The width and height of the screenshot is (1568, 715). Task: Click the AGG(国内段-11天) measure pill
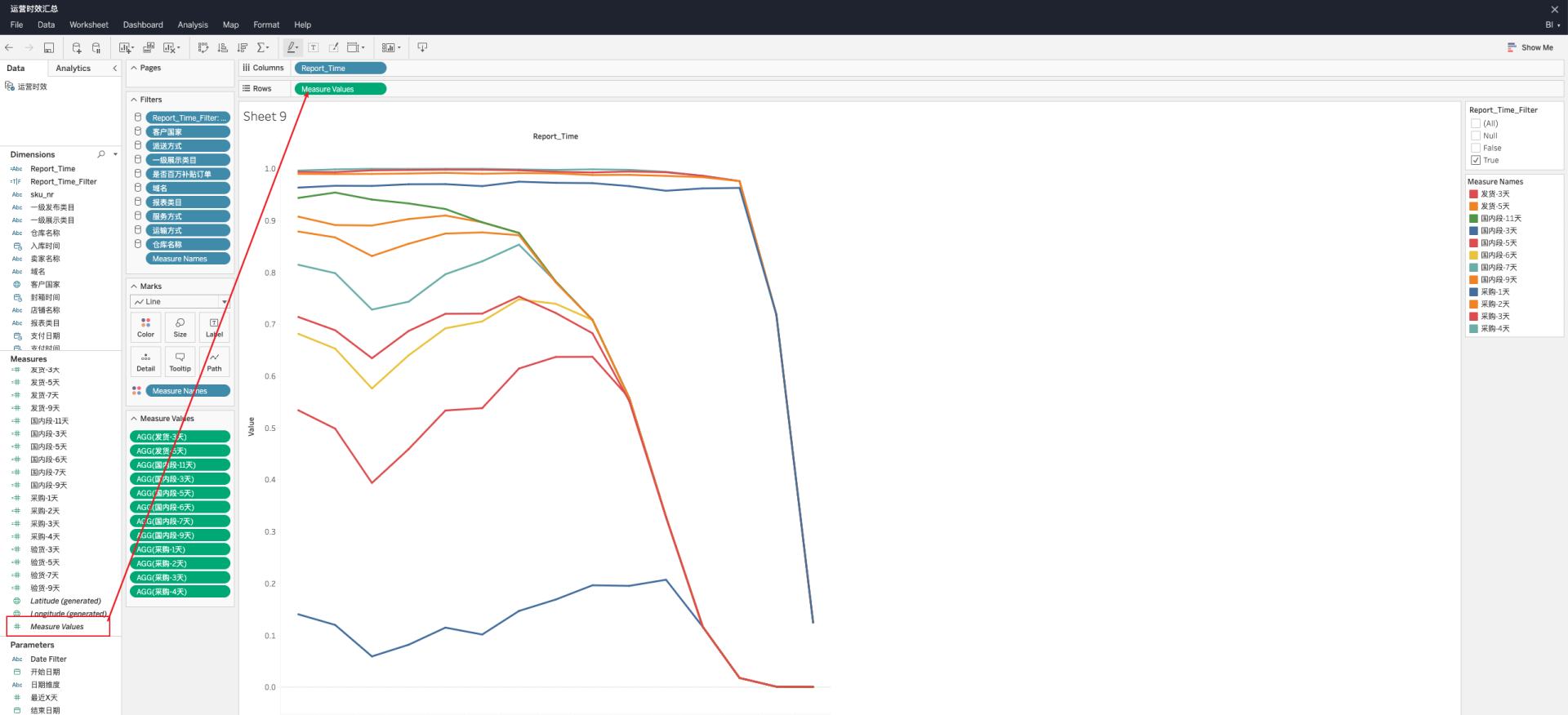click(x=180, y=464)
